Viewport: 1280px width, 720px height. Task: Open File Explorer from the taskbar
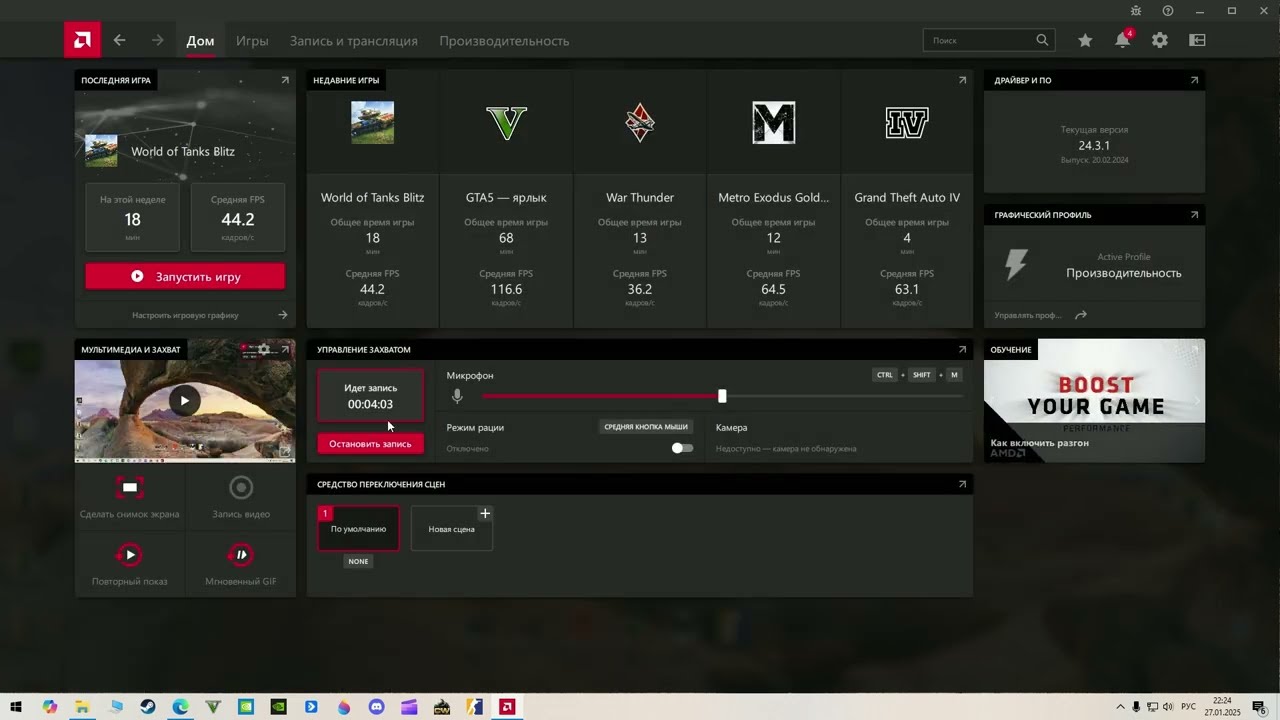[82, 707]
